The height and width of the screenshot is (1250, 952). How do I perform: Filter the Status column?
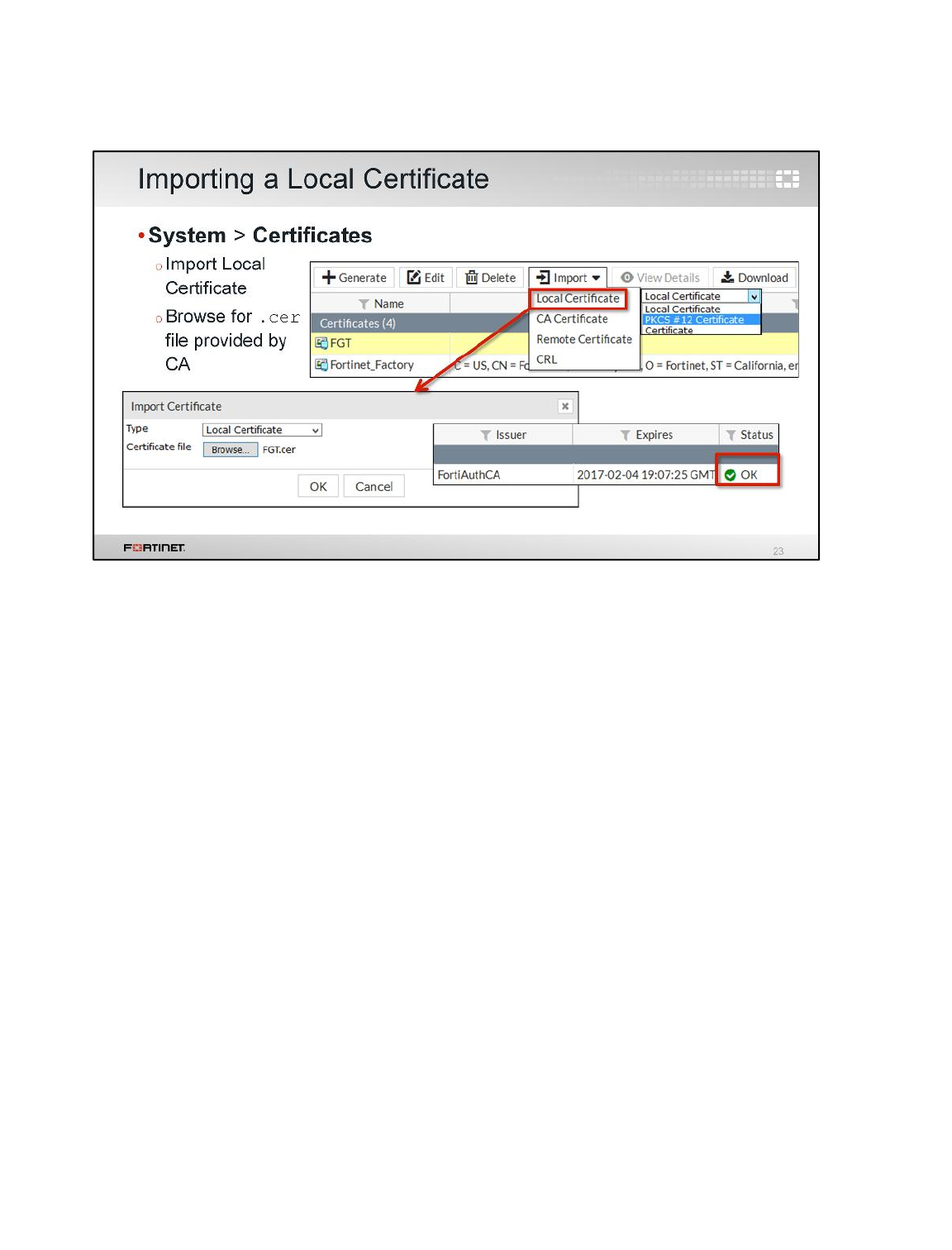[x=731, y=435]
